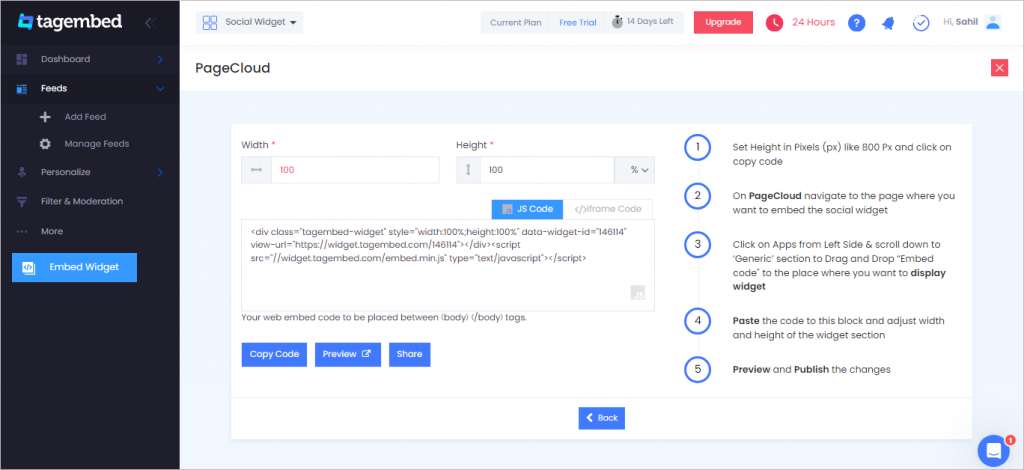Image resolution: width=1024 pixels, height=470 pixels.
Task: Collapse the sidebar with double chevron
Action: click(150, 23)
